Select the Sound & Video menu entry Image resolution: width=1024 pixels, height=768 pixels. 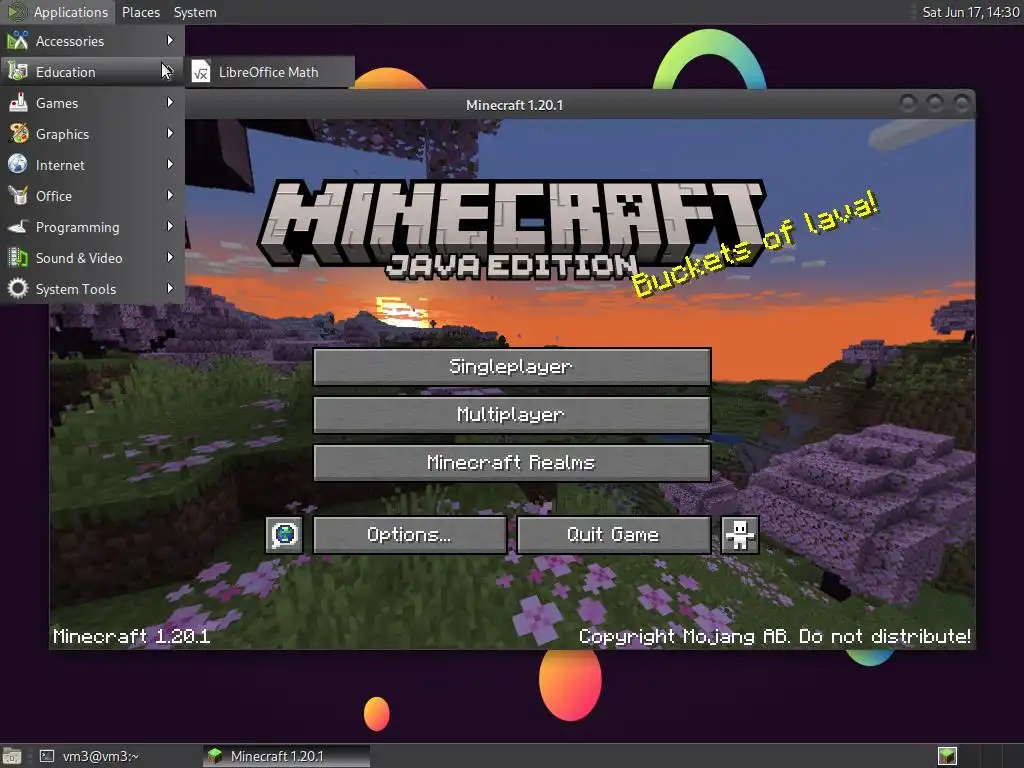[x=93, y=257]
